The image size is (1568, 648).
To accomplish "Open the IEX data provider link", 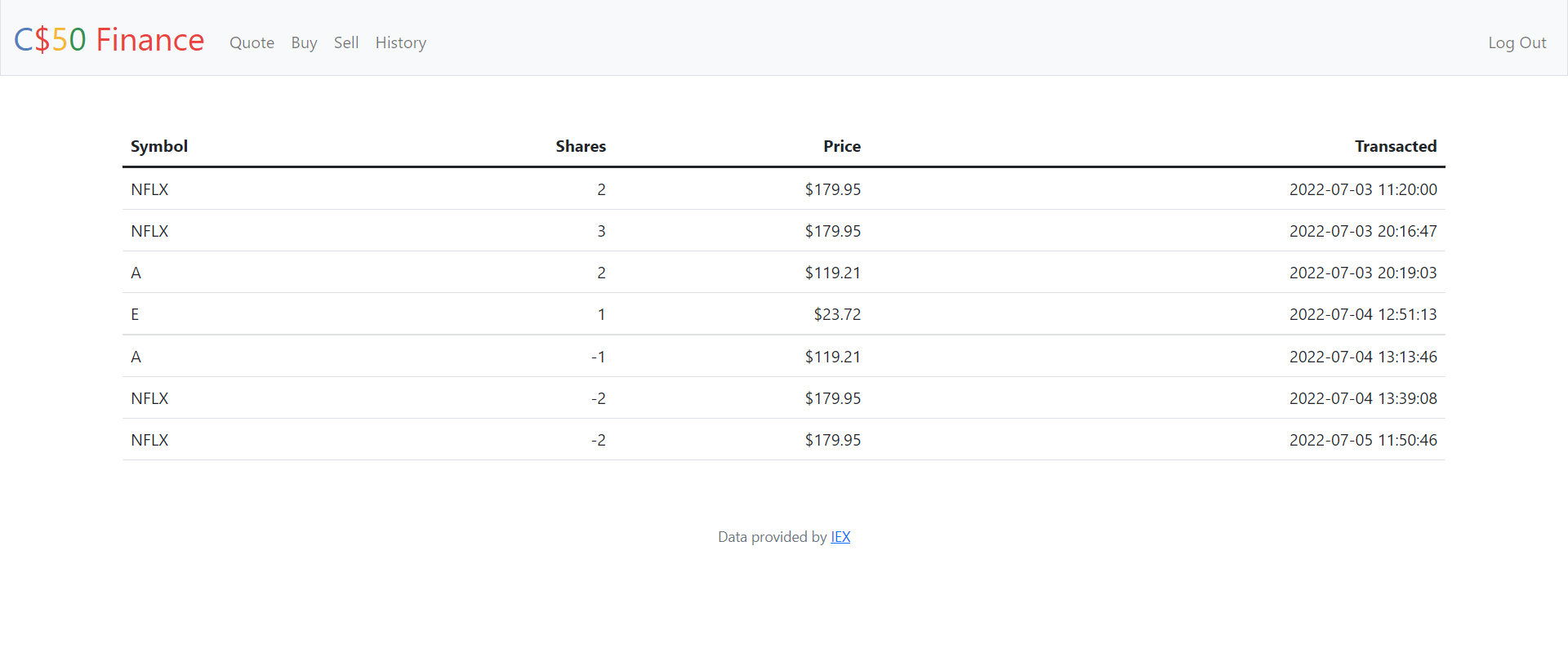I will [840, 537].
